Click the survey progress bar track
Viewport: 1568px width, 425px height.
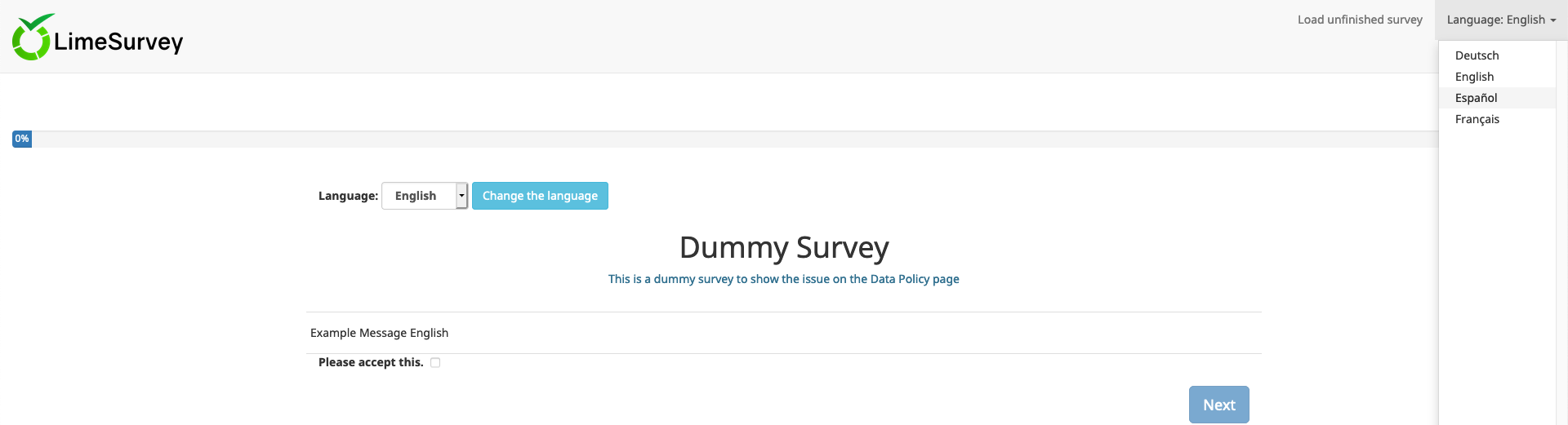tap(735, 139)
